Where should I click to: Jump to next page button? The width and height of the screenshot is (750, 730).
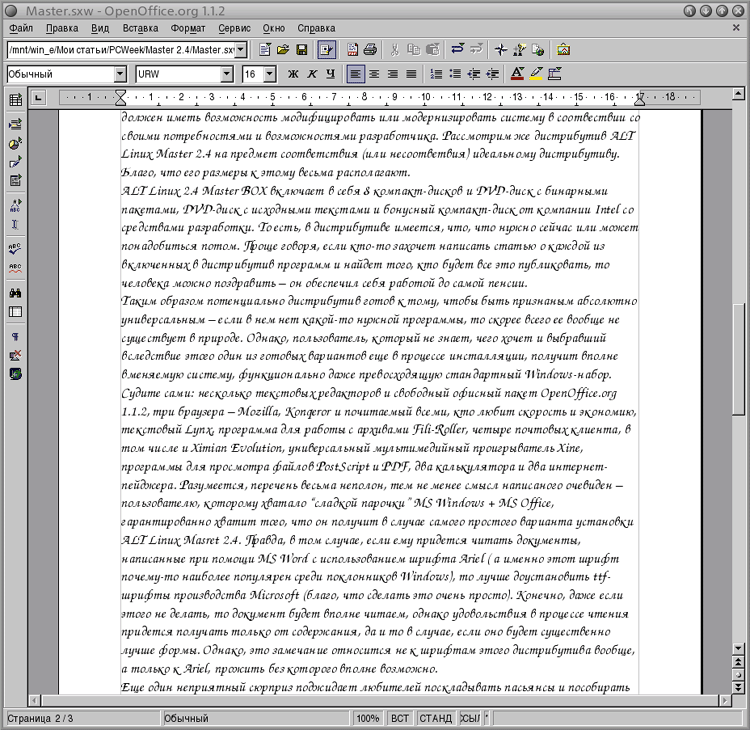[x=738, y=687]
